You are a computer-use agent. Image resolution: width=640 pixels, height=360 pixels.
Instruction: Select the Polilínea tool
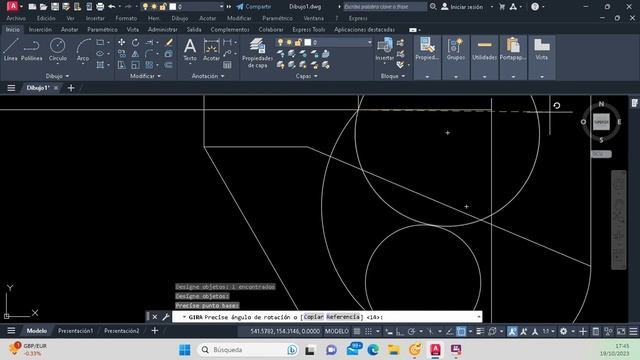point(31,50)
